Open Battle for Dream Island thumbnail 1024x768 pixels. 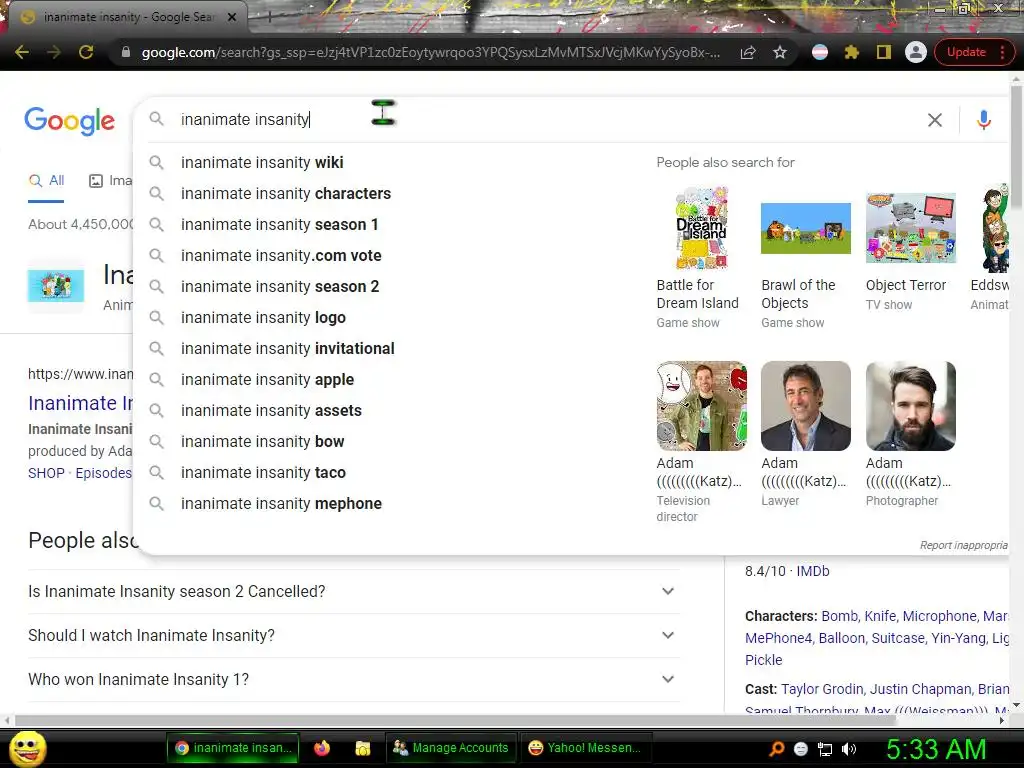click(701, 227)
